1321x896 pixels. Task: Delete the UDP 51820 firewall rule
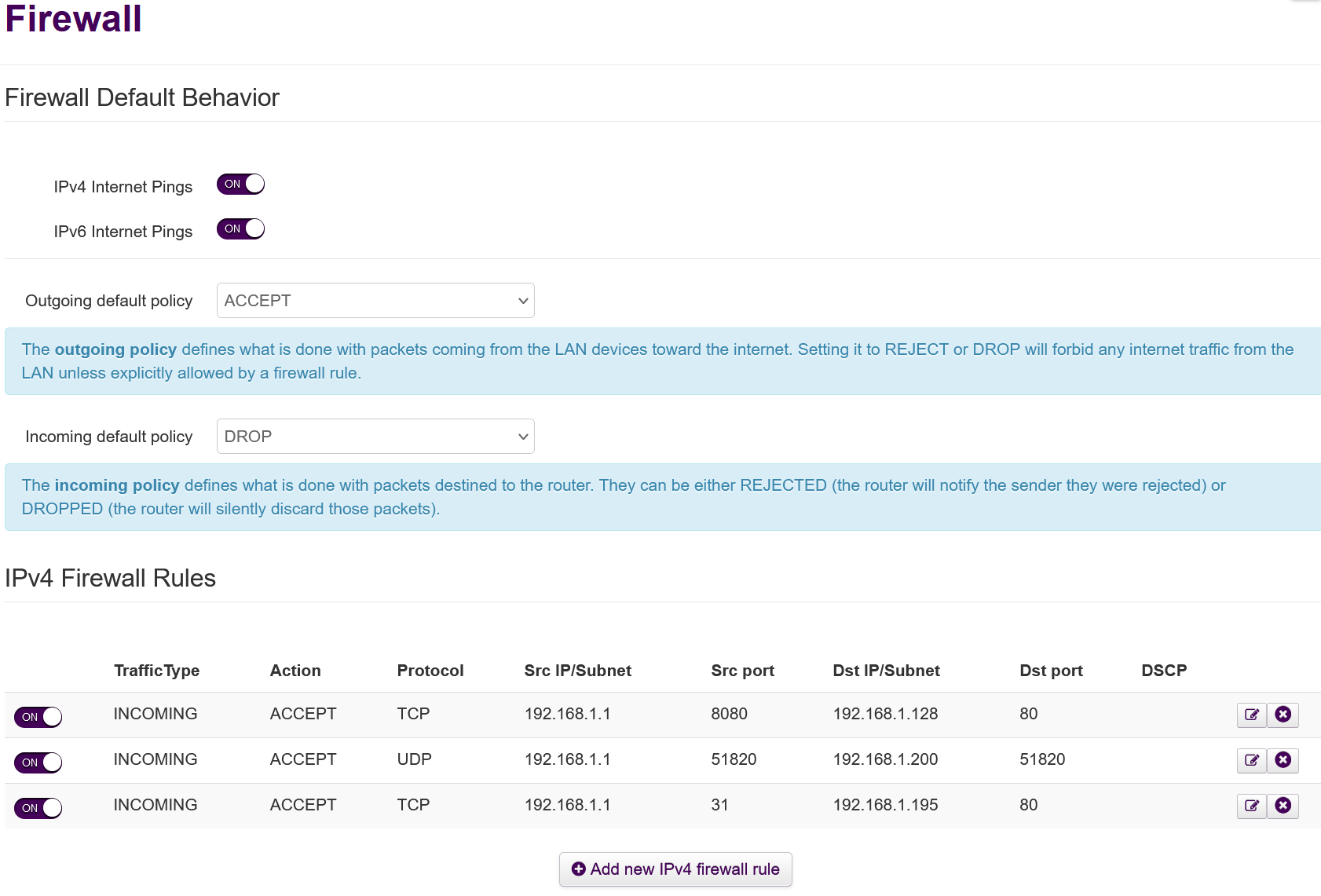tap(1283, 760)
